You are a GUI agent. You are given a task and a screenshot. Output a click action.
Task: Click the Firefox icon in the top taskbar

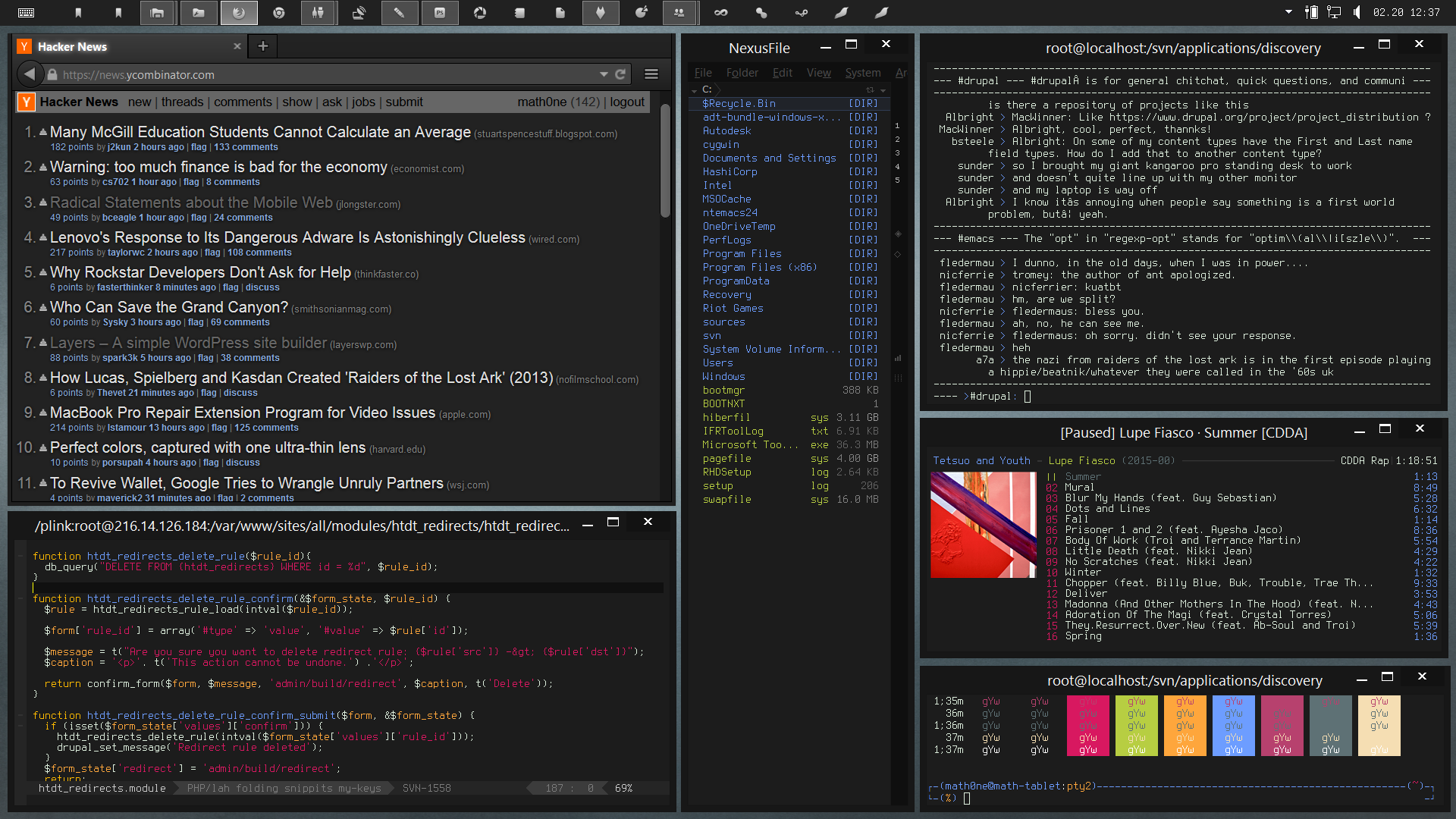(x=239, y=13)
